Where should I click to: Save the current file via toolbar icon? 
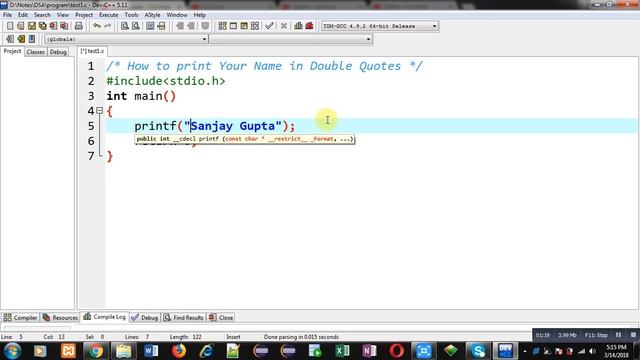pos(31,26)
